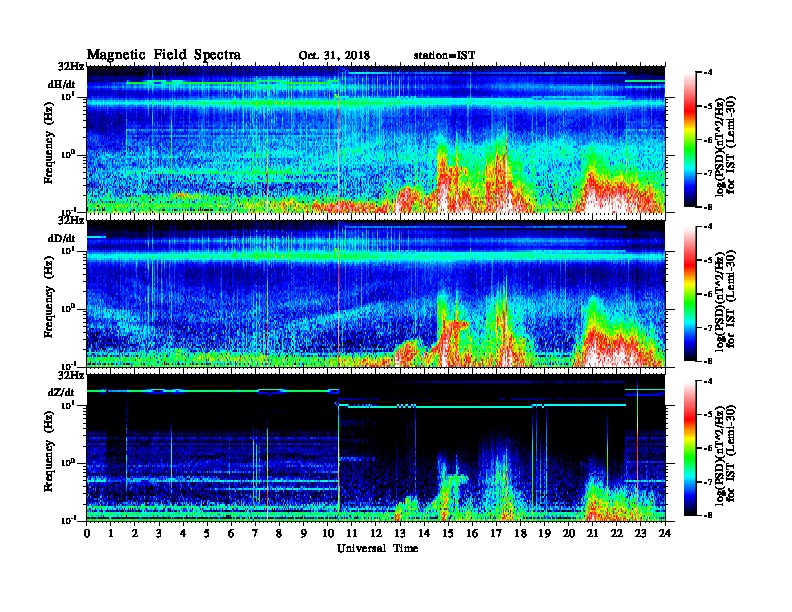Click hour tick label "12" on the time axis
This screenshot has width=792, height=612.
tap(376, 533)
